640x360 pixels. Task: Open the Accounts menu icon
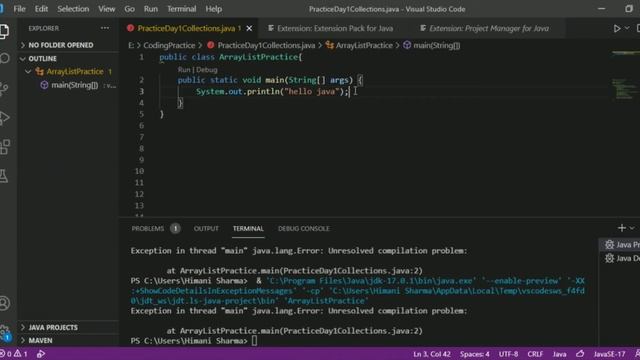point(4,304)
